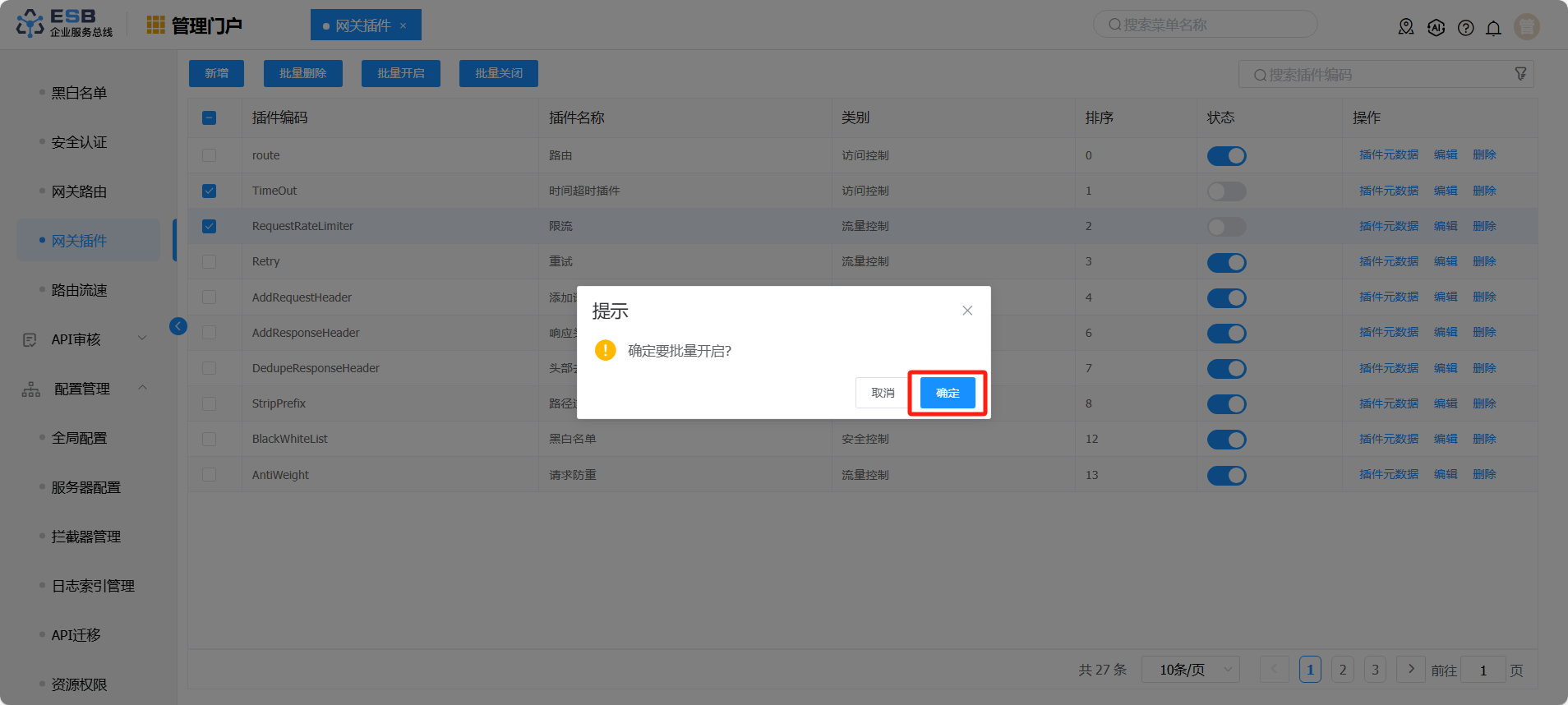The height and width of the screenshot is (705, 1568).
Task: Click the filter funnel icon
Action: click(1520, 74)
